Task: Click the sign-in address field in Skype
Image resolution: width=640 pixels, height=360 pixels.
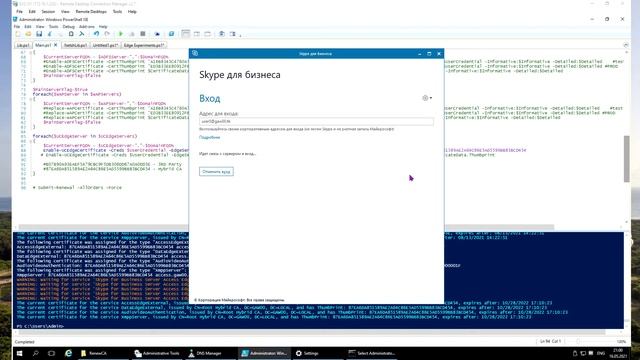Action: [x=316, y=121]
